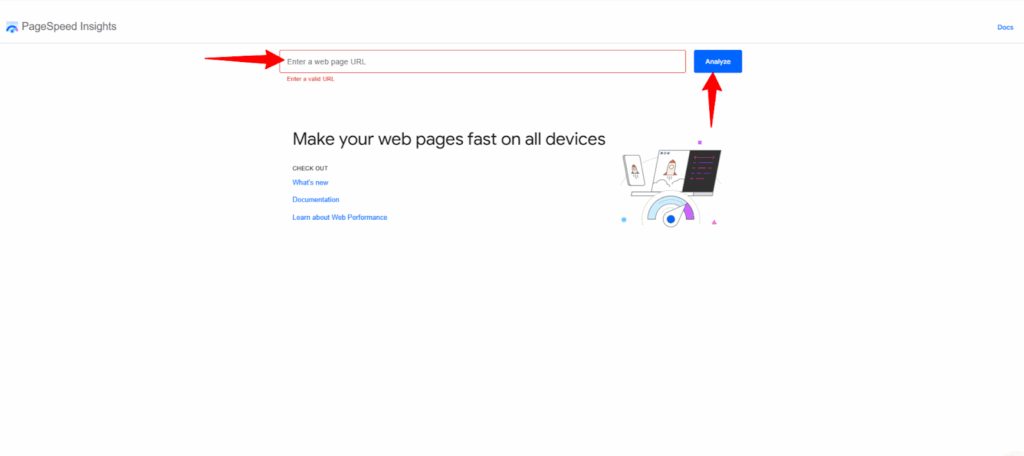Image resolution: width=1024 pixels, height=456 pixels.
Task: Click the dark code panel illustration
Action: tap(703, 171)
